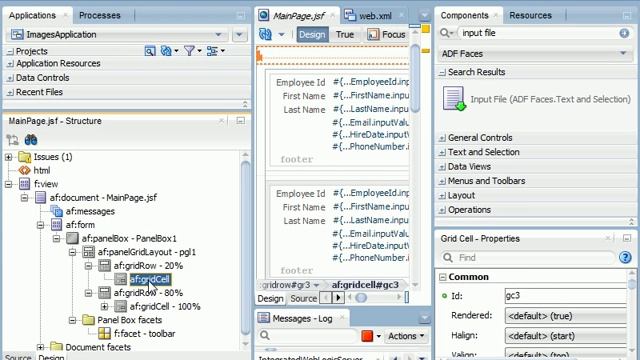Image resolution: width=640 pixels, height=360 pixels.
Task: Click the Id field containing gc3
Action: tap(566, 296)
